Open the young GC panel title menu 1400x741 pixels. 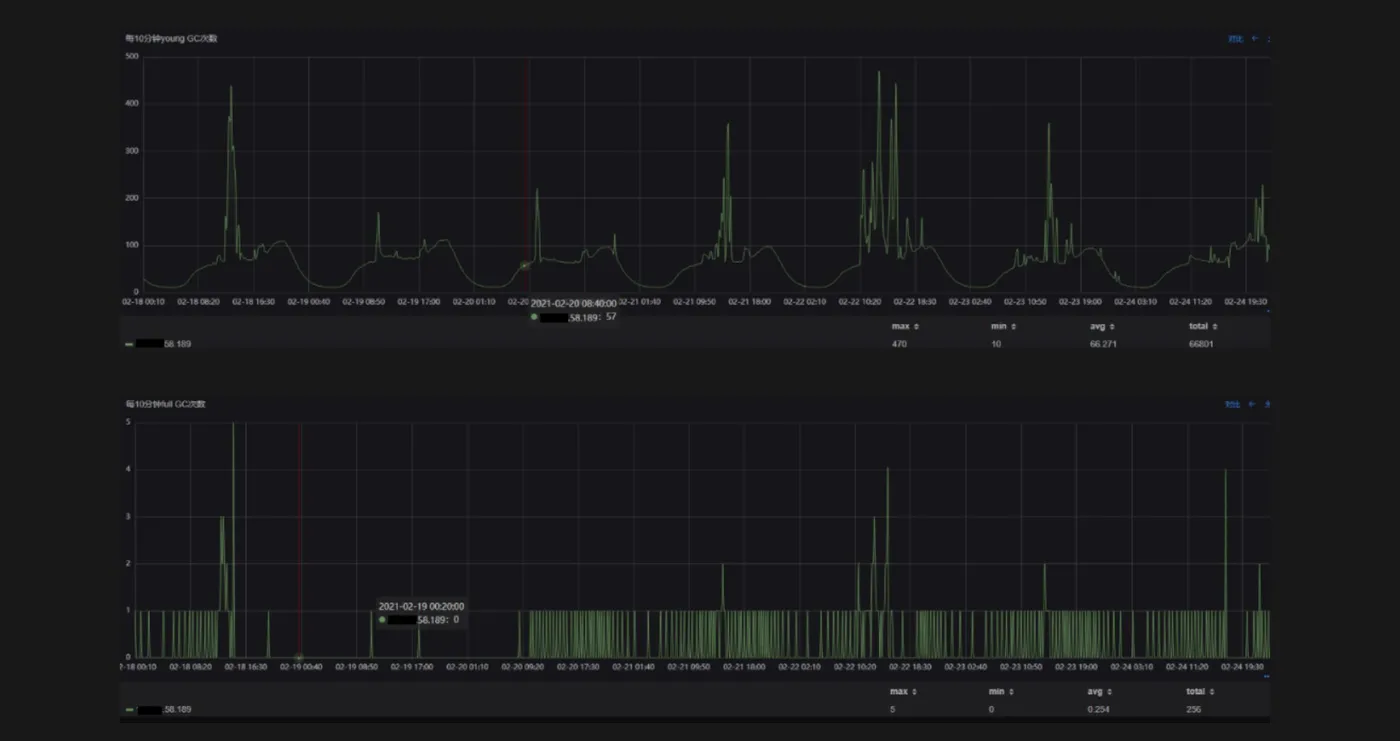click(x=171, y=39)
